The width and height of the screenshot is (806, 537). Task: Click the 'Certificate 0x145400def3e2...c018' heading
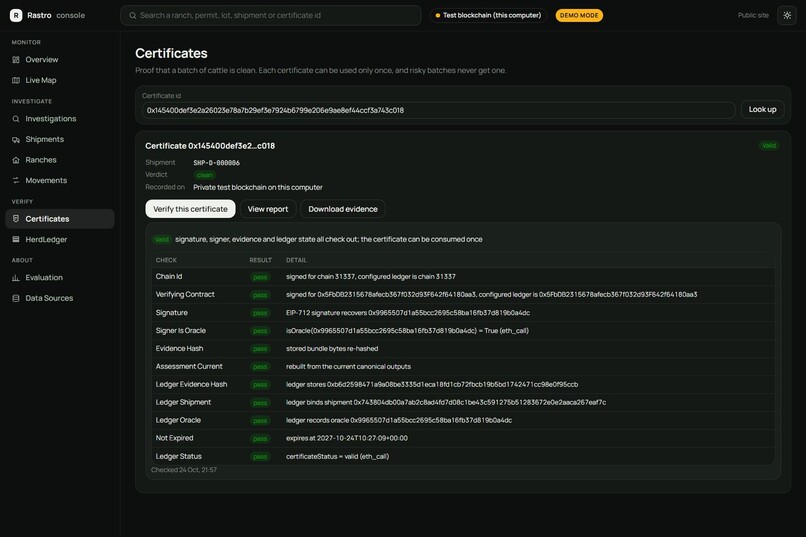210,146
